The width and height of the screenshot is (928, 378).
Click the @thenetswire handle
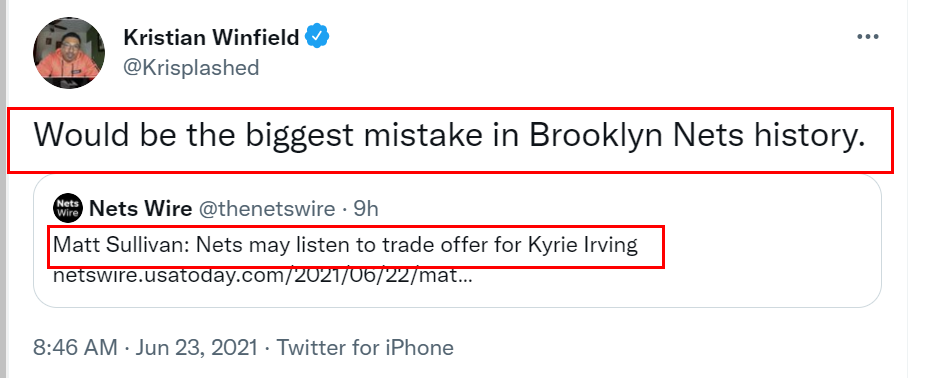[x=266, y=209]
